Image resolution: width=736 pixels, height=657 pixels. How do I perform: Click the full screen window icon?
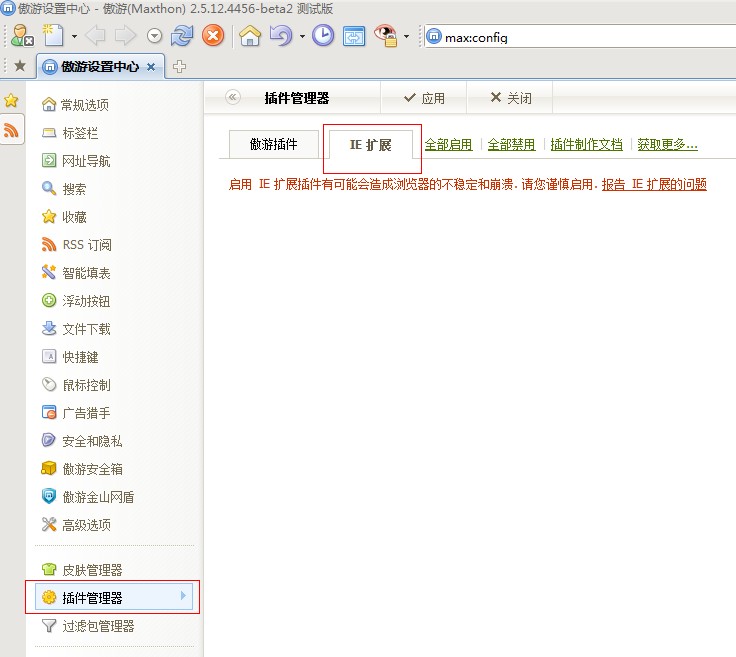coord(354,36)
